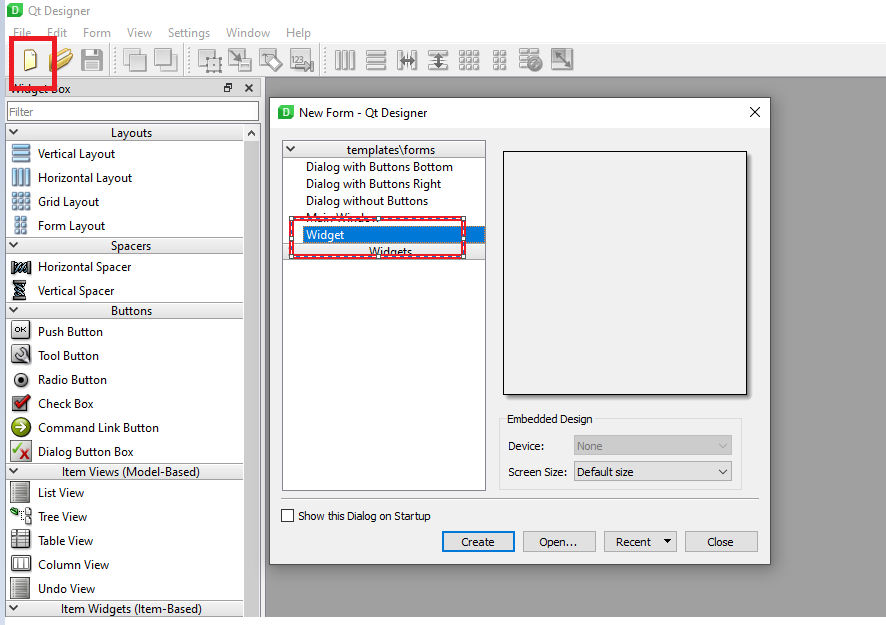886x625 pixels.
Task: Pick the Push Button widget icon
Action: pyautogui.click(x=21, y=330)
